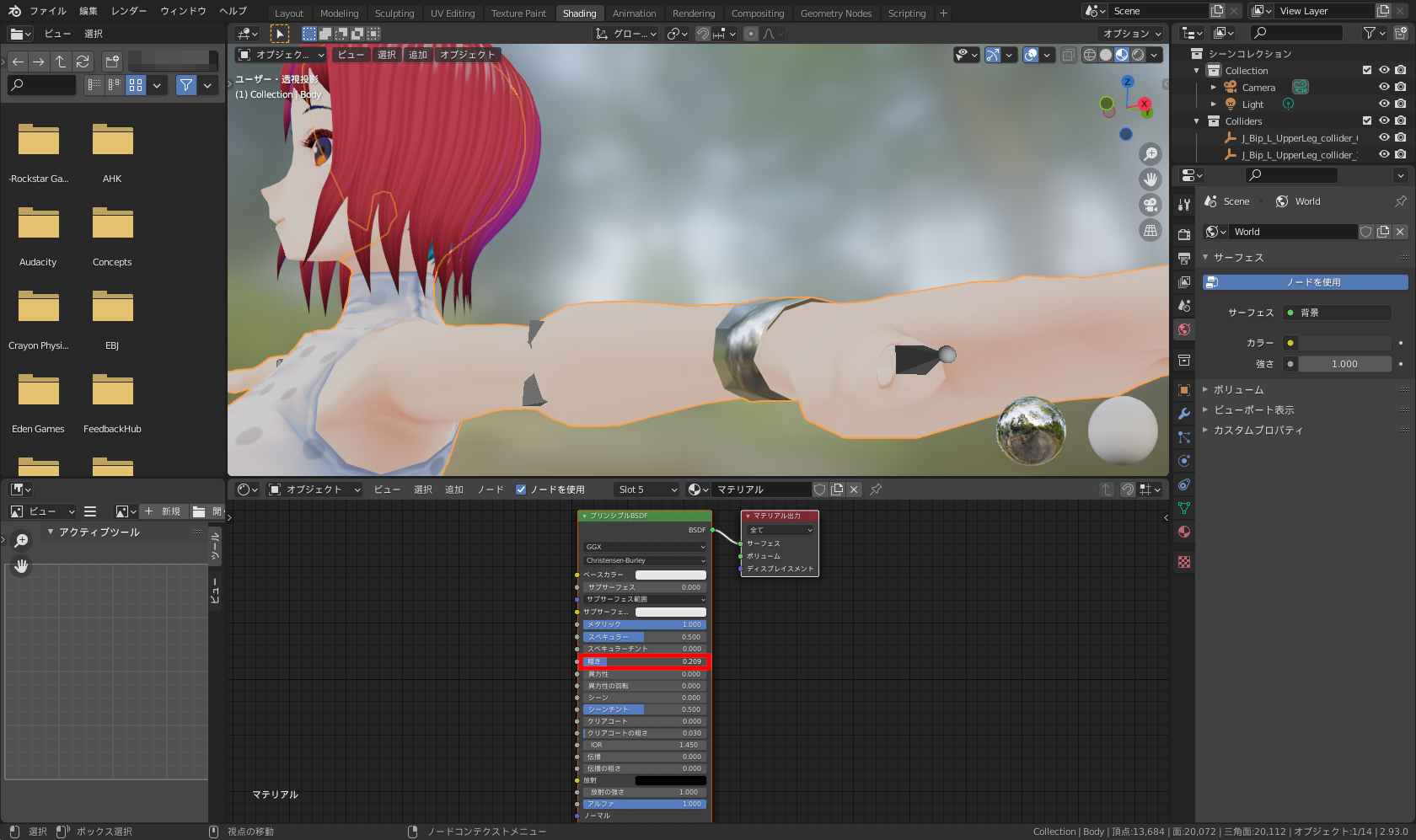Click the pan hand icon in viewport
The width and height of the screenshot is (1416, 840).
click(x=1150, y=179)
